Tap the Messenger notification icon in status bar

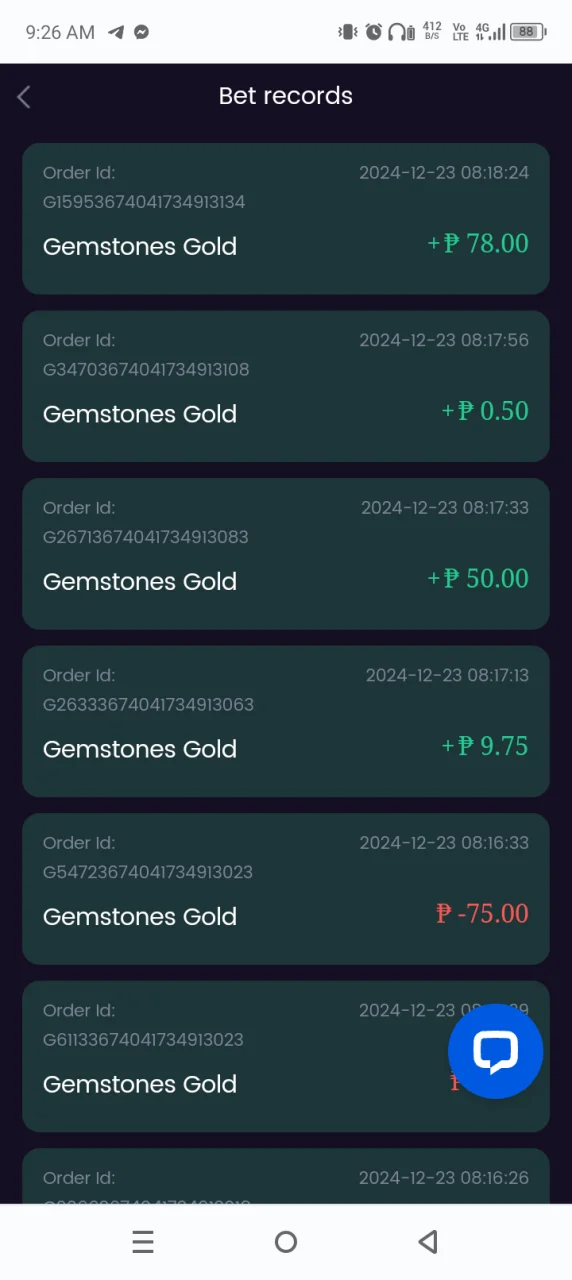(x=142, y=32)
